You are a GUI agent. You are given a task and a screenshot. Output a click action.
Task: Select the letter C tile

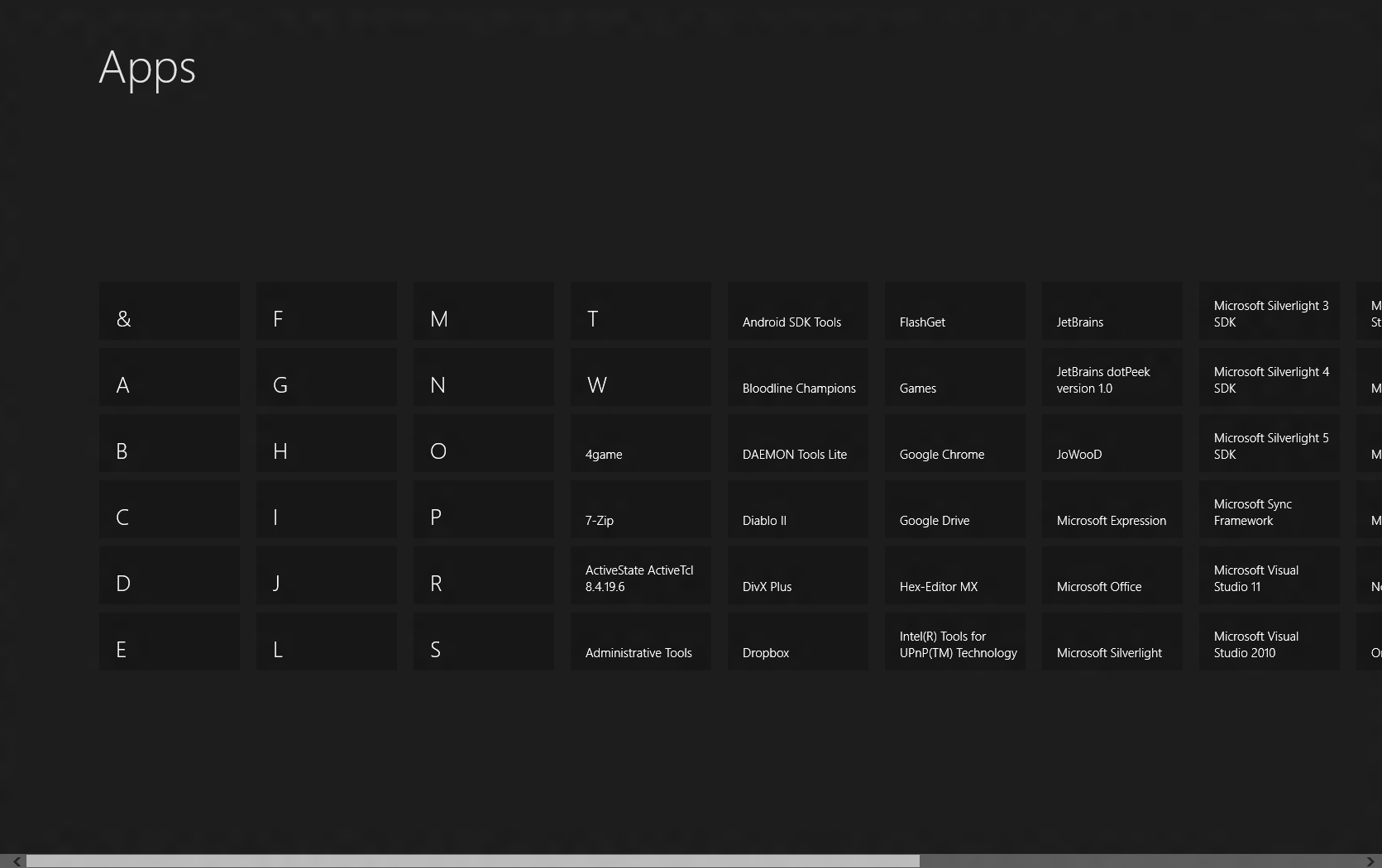click(170, 509)
